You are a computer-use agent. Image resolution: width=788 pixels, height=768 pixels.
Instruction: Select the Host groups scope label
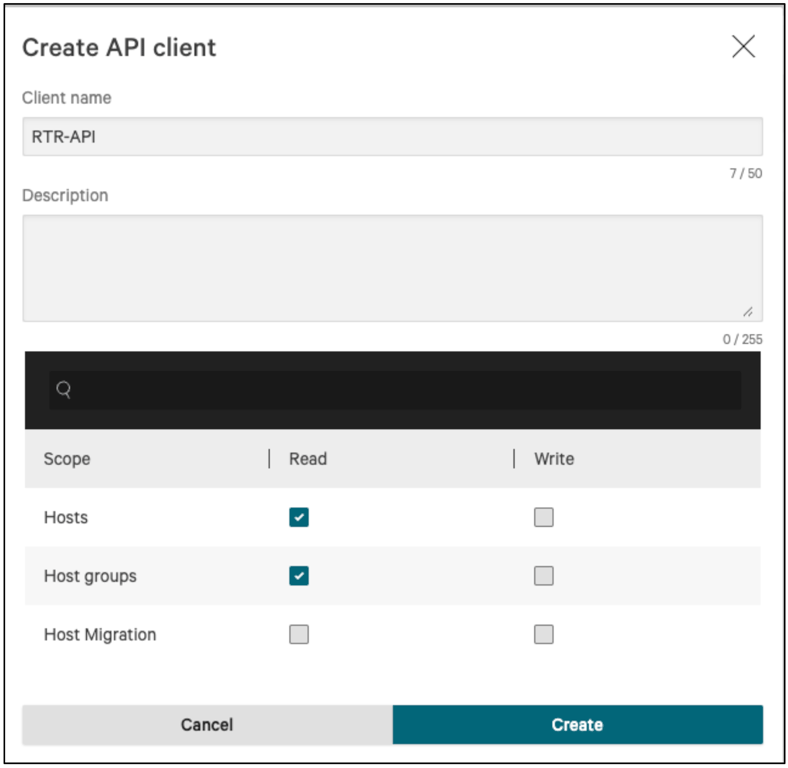[x=90, y=576]
